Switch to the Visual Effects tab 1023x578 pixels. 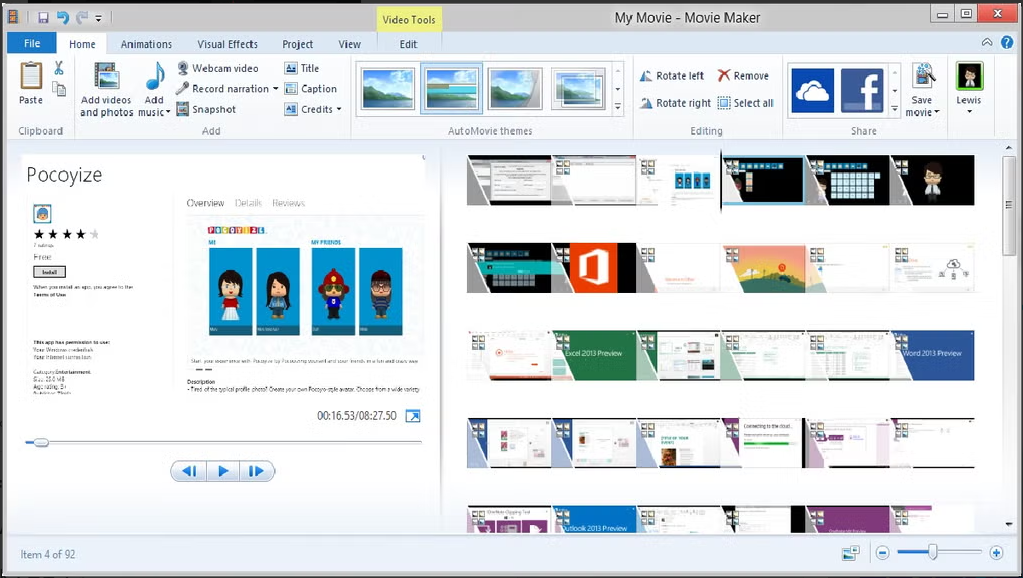(228, 44)
